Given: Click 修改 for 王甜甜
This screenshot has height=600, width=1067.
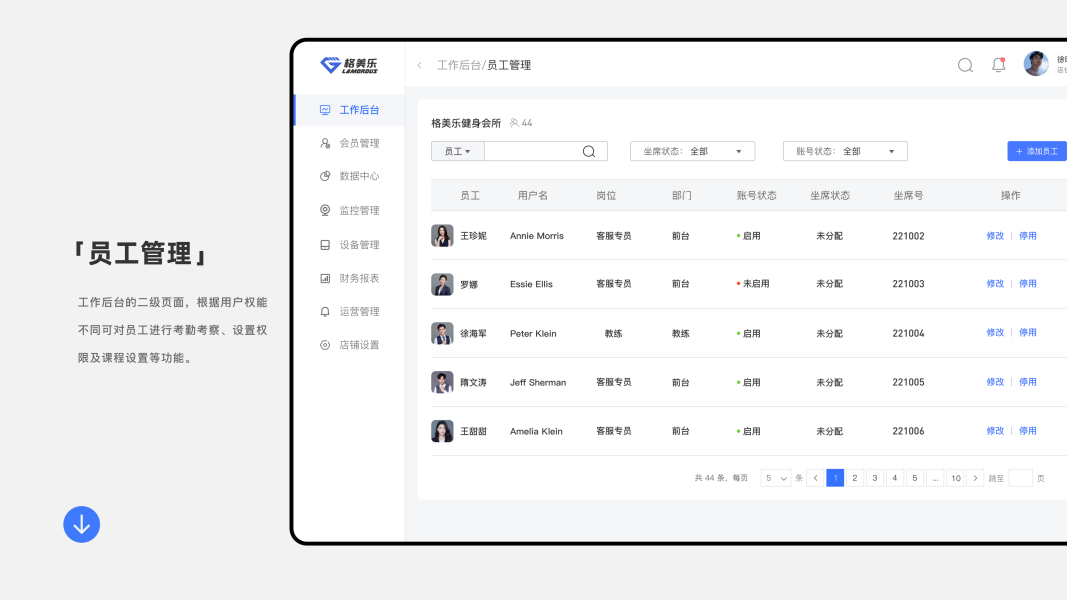Looking at the screenshot, I should 995,431.
